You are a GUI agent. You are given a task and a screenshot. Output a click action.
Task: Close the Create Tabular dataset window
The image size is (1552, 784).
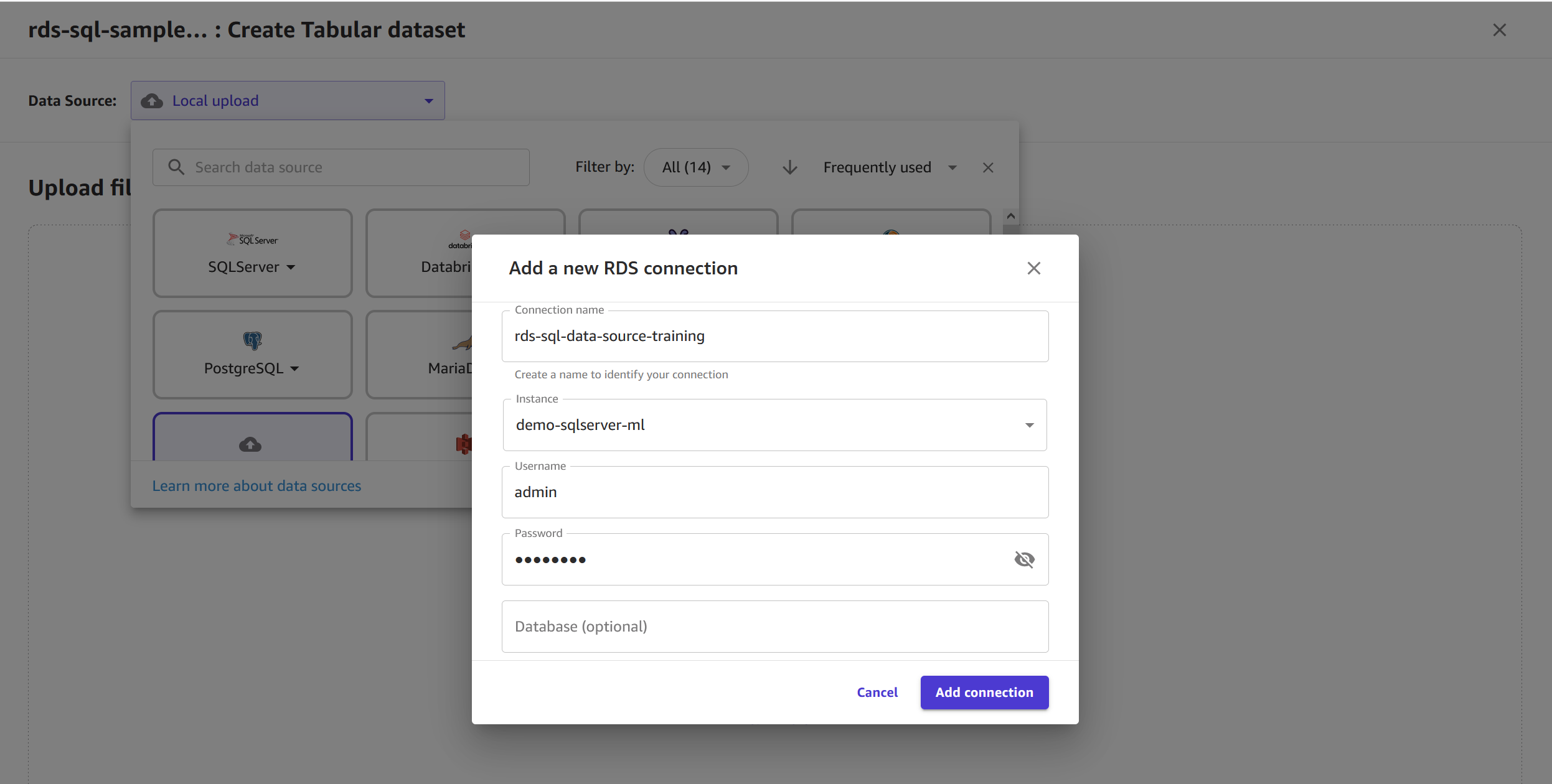(x=1499, y=30)
